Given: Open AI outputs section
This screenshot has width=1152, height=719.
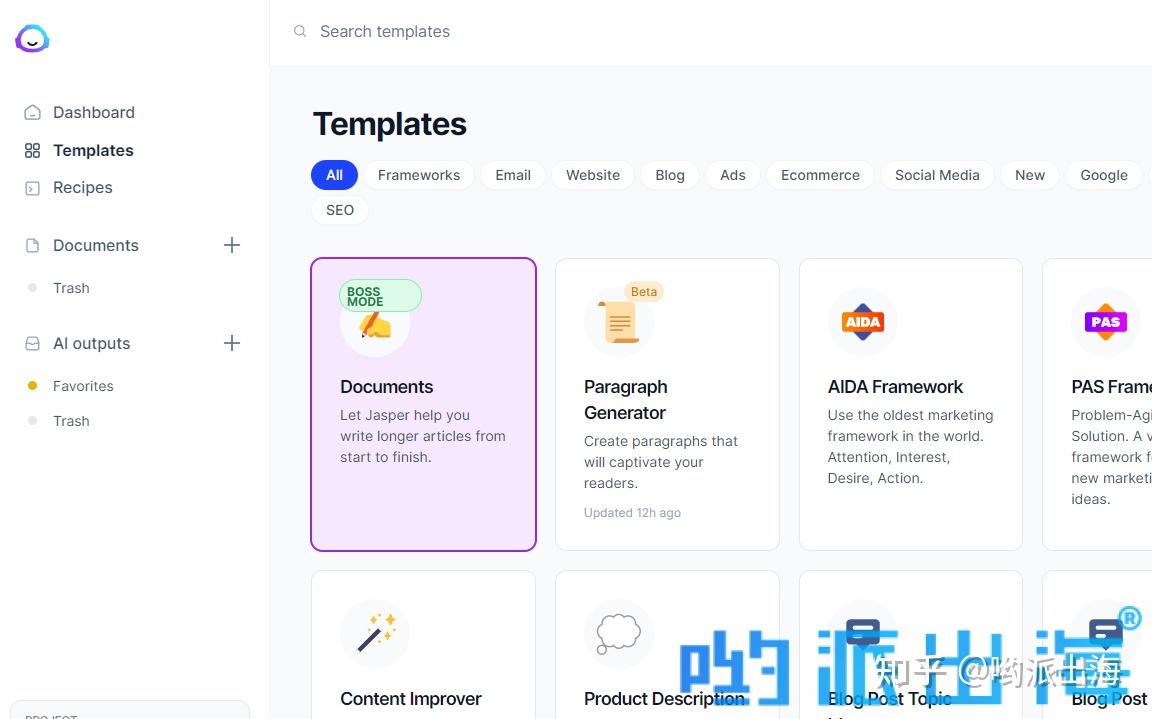Looking at the screenshot, I should pos(91,344).
